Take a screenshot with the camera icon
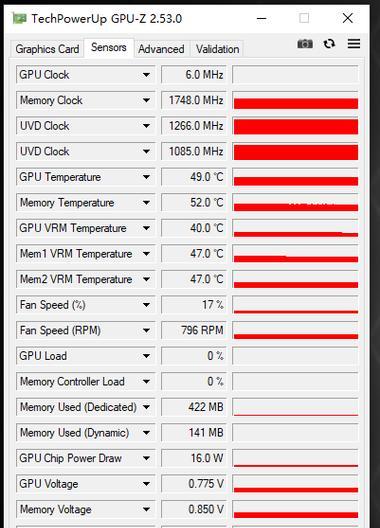The height and width of the screenshot is (528, 380). coord(305,44)
